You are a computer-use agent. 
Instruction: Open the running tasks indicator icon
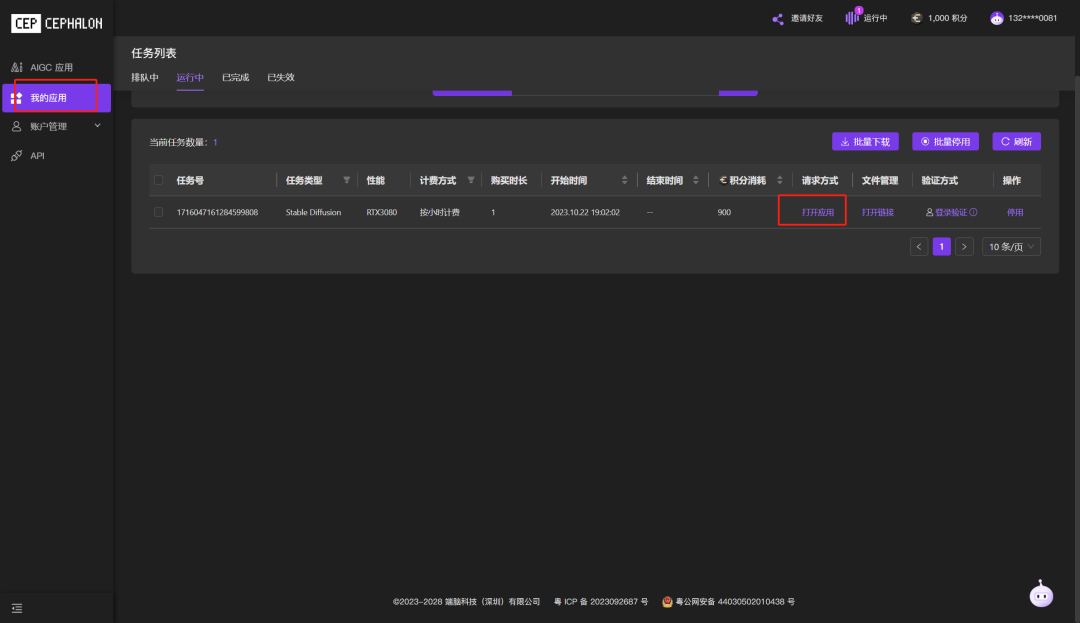(x=852, y=18)
